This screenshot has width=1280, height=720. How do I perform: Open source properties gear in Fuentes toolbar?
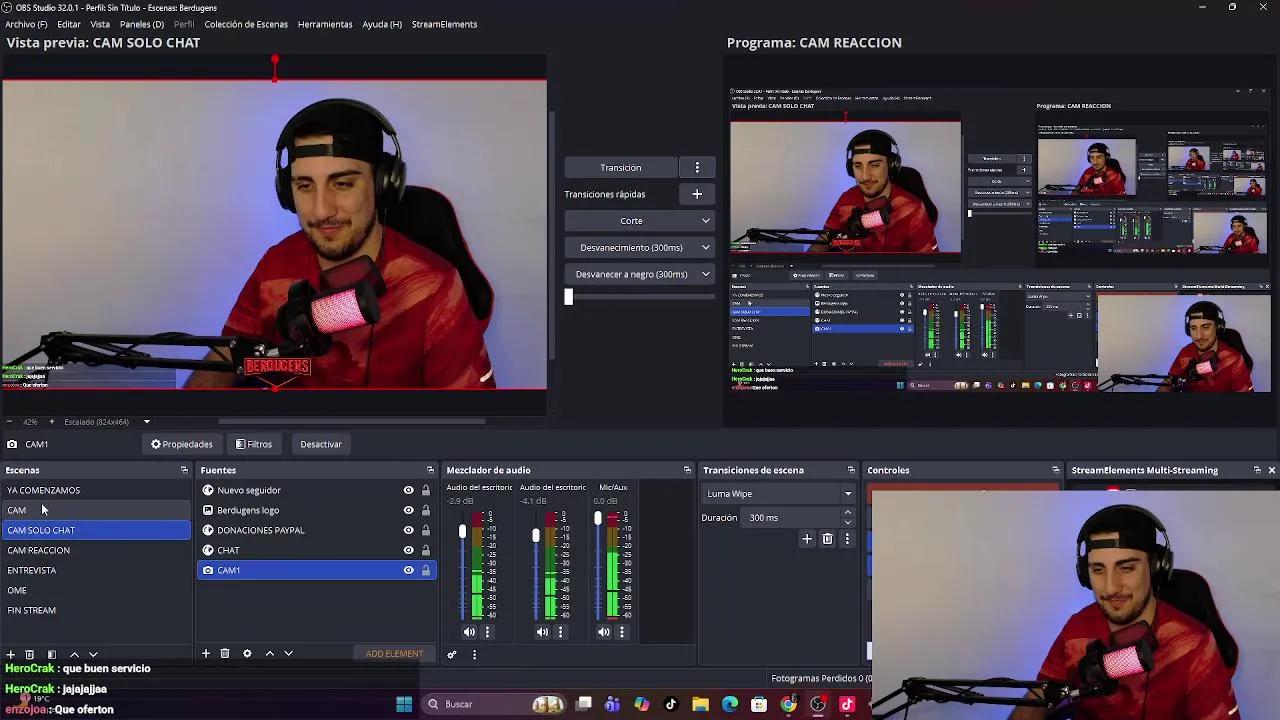[247, 654]
